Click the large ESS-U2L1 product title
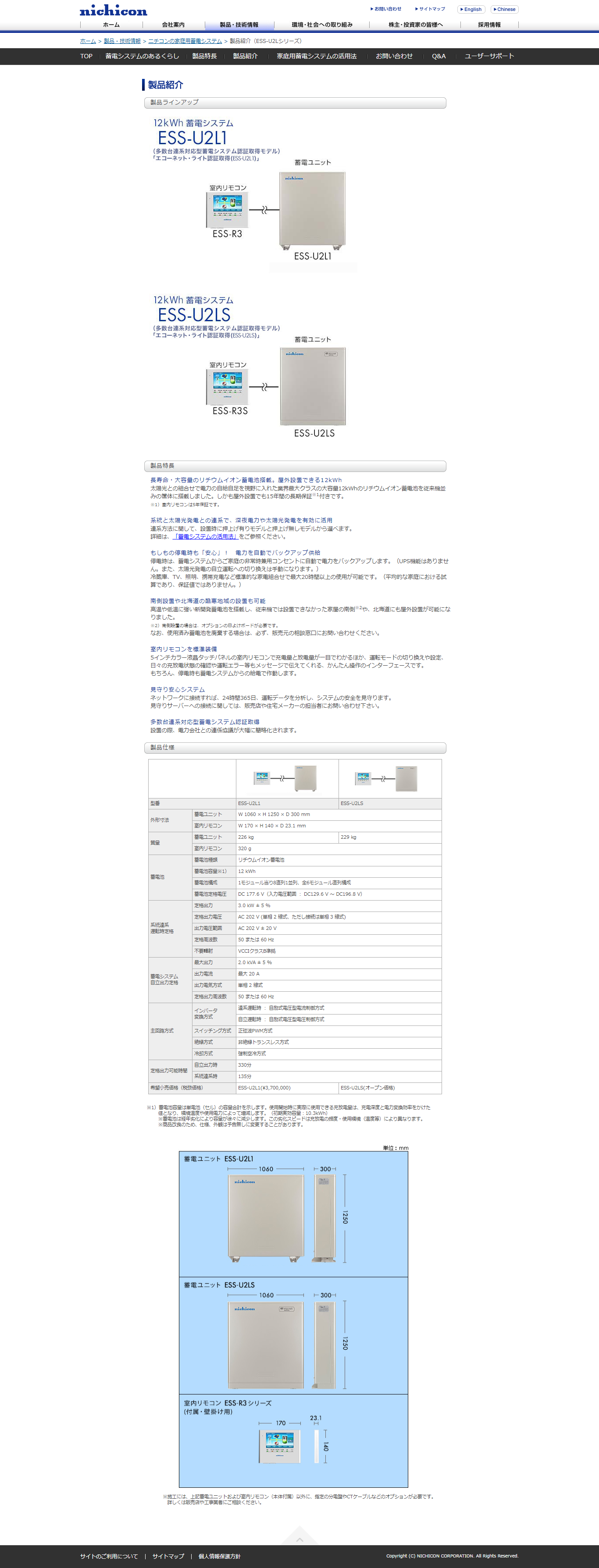 click(192, 138)
